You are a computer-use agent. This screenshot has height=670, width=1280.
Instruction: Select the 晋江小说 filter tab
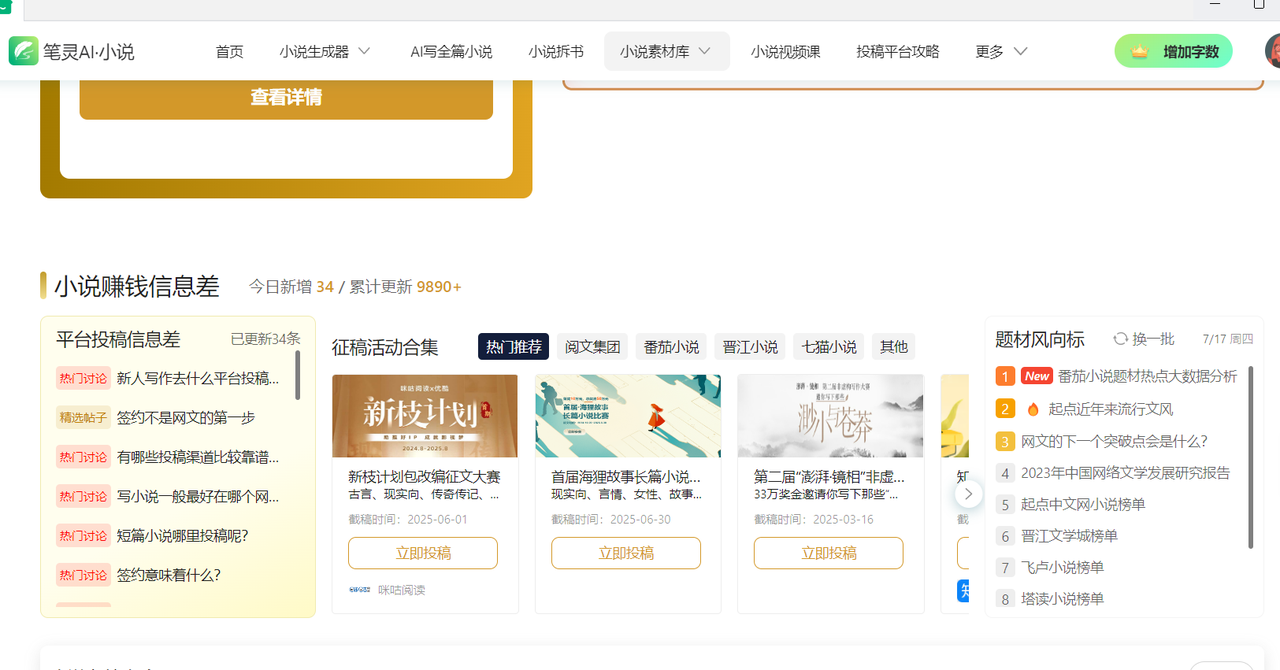tap(750, 347)
